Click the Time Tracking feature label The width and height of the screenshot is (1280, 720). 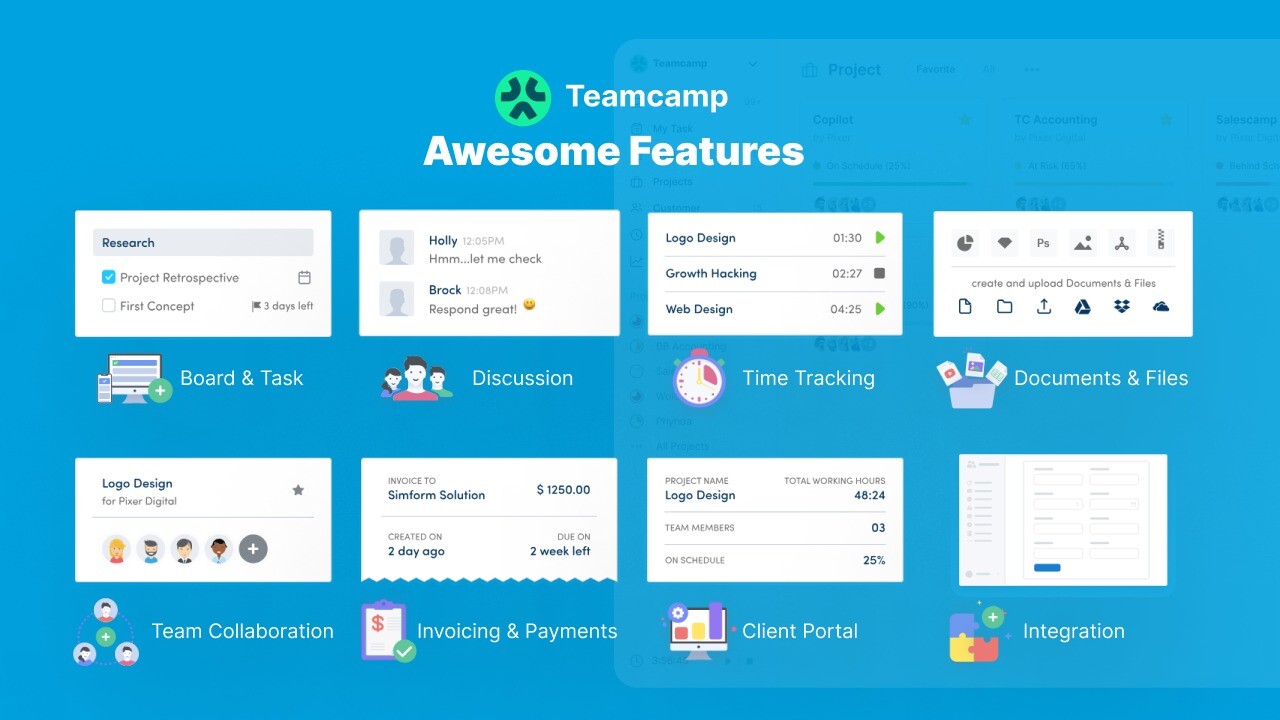[808, 378]
